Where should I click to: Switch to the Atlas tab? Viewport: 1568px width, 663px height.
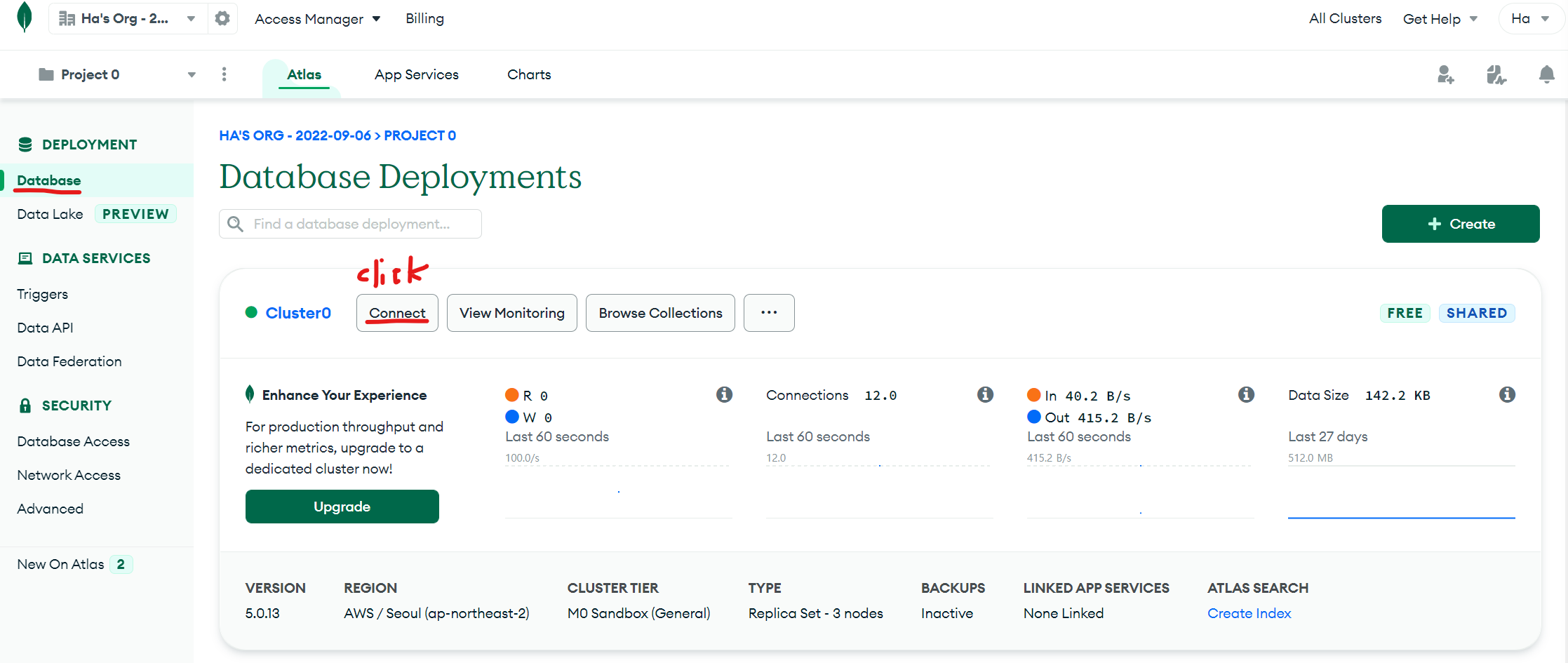(x=304, y=74)
